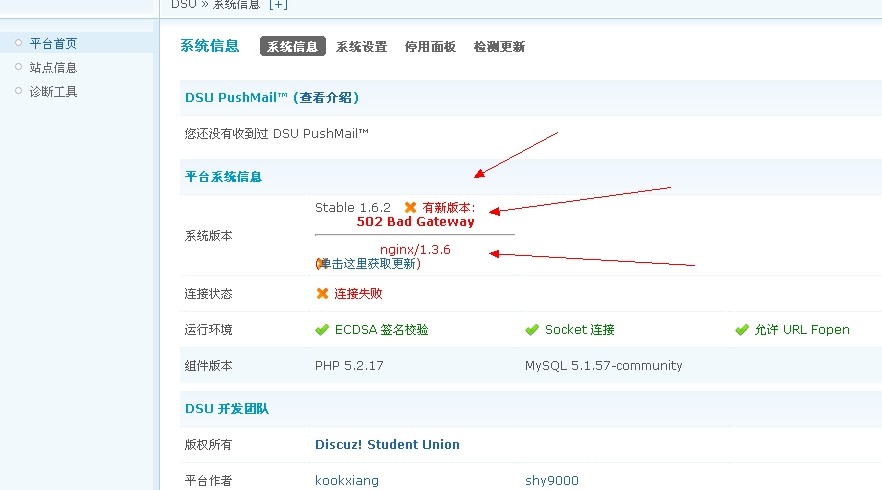Open 站点信息 in the sidebar
This screenshot has width=882, height=490.
click(53, 68)
